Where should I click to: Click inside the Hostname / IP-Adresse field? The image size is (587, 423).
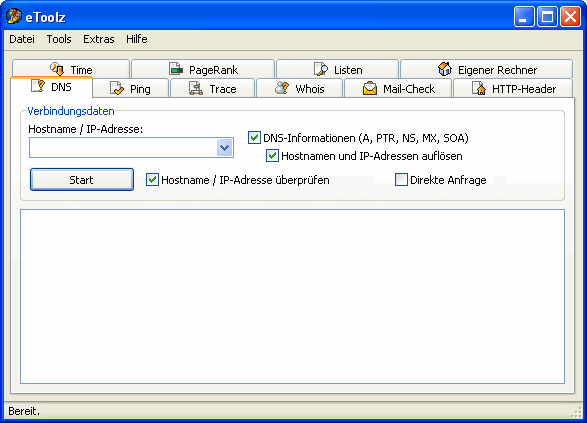[x=123, y=147]
